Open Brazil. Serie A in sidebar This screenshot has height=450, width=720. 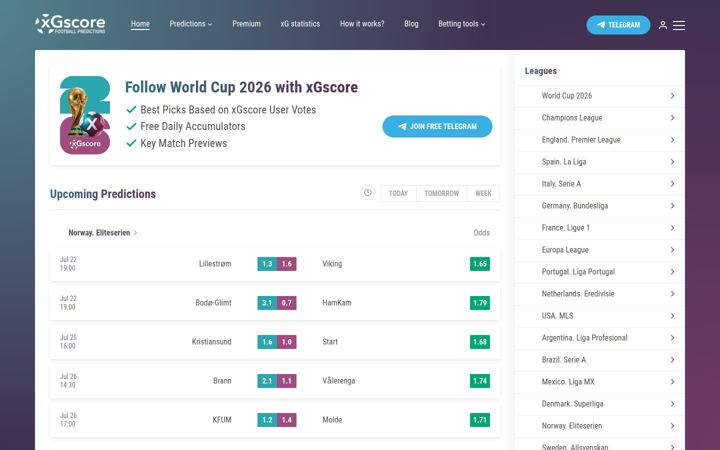point(600,360)
